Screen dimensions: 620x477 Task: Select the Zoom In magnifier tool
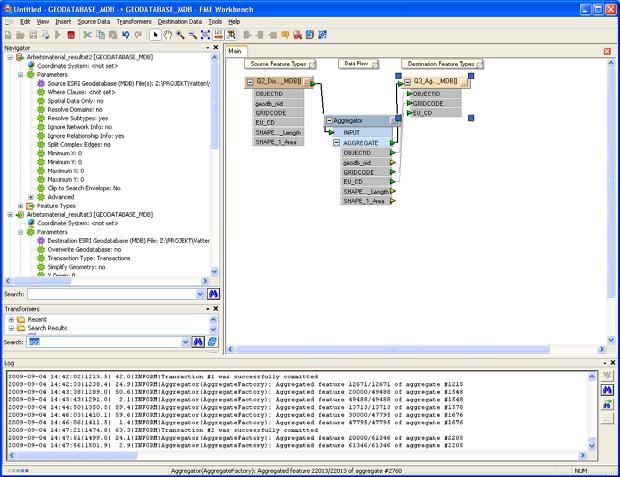pyautogui.click(x=180, y=35)
